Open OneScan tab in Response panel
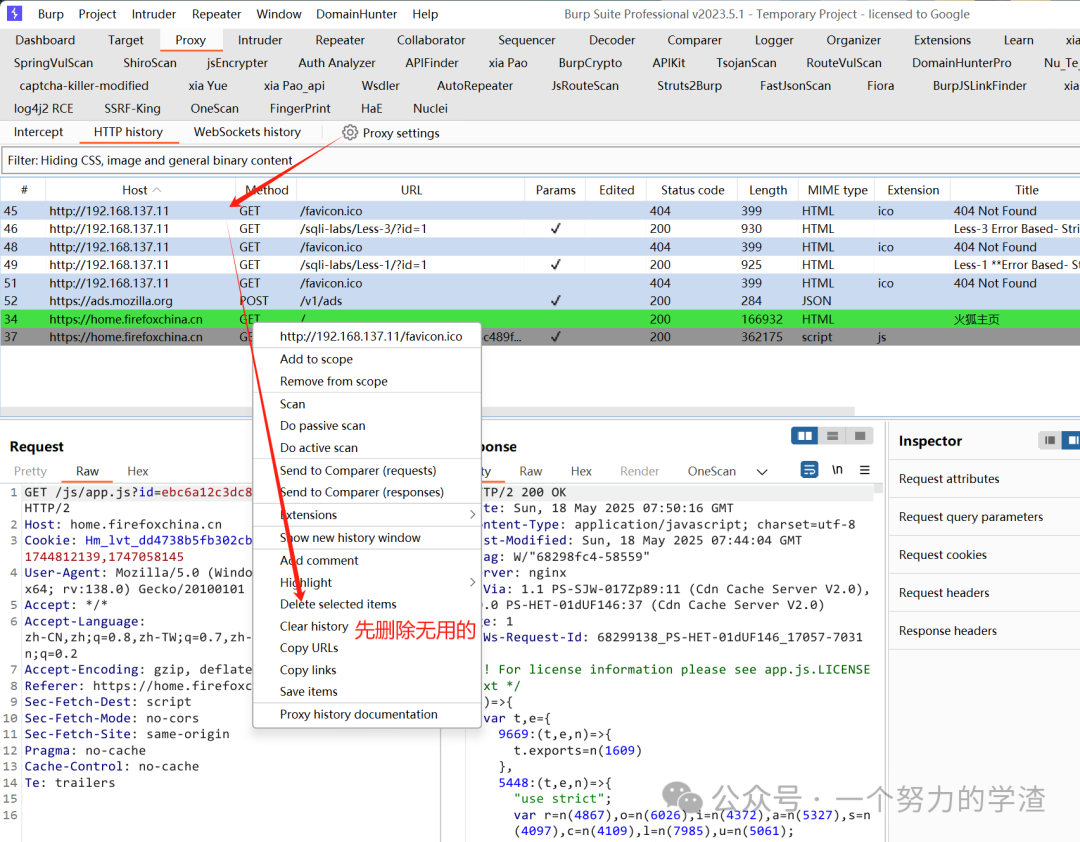The width and height of the screenshot is (1080, 842). (712, 471)
